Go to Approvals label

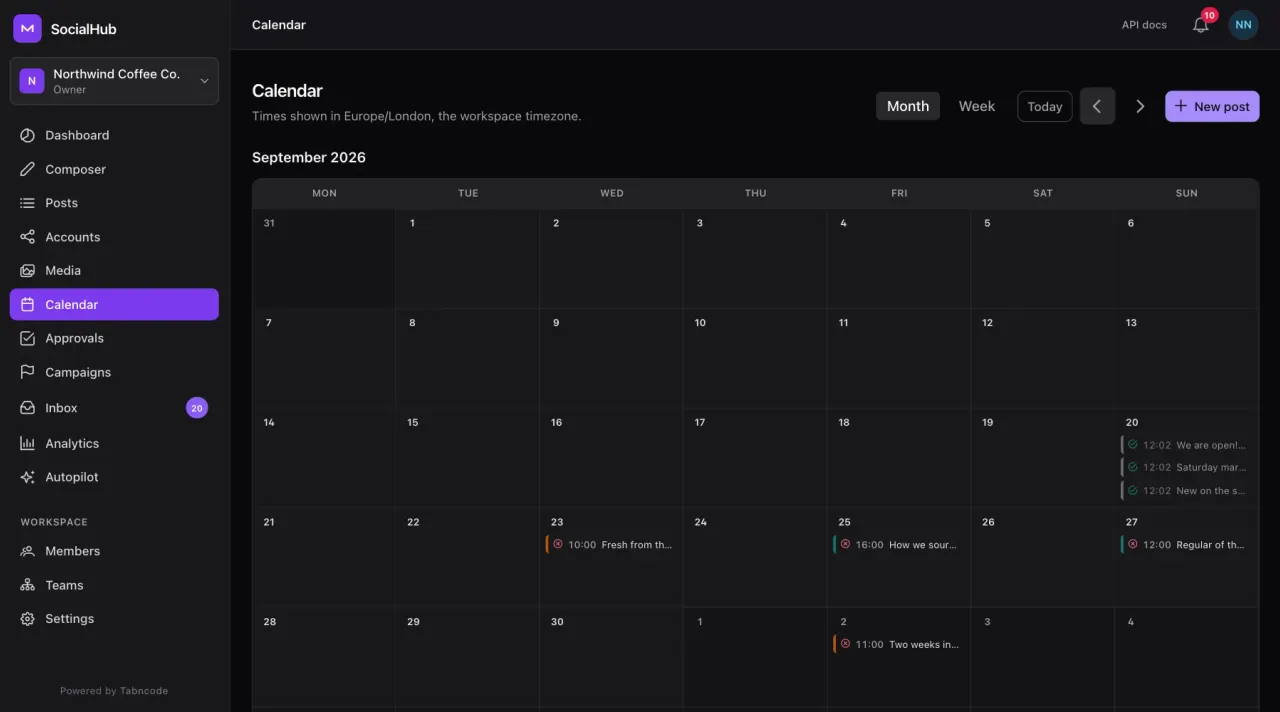coord(74,339)
